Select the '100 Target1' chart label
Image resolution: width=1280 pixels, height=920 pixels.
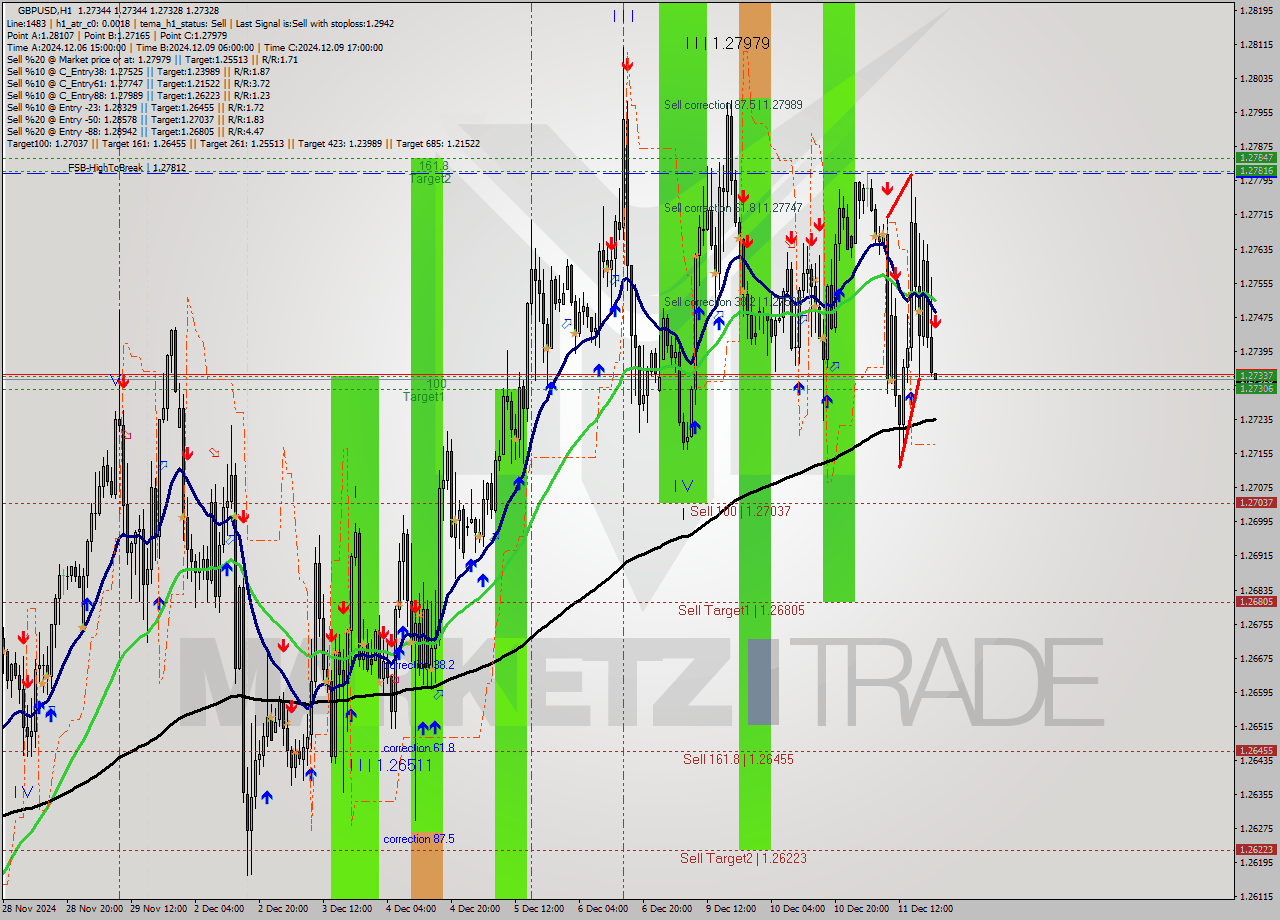pos(425,390)
